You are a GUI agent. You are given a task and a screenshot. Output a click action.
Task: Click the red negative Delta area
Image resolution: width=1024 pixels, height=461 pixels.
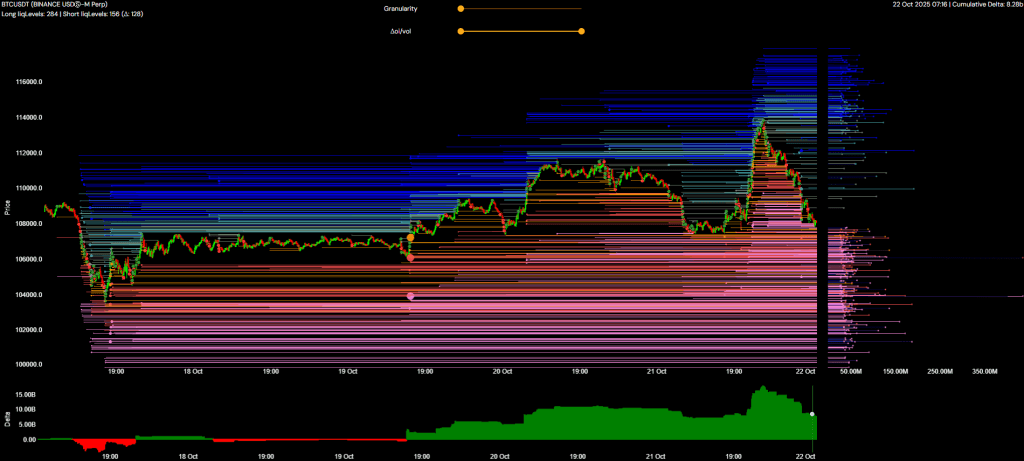tap(100, 444)
